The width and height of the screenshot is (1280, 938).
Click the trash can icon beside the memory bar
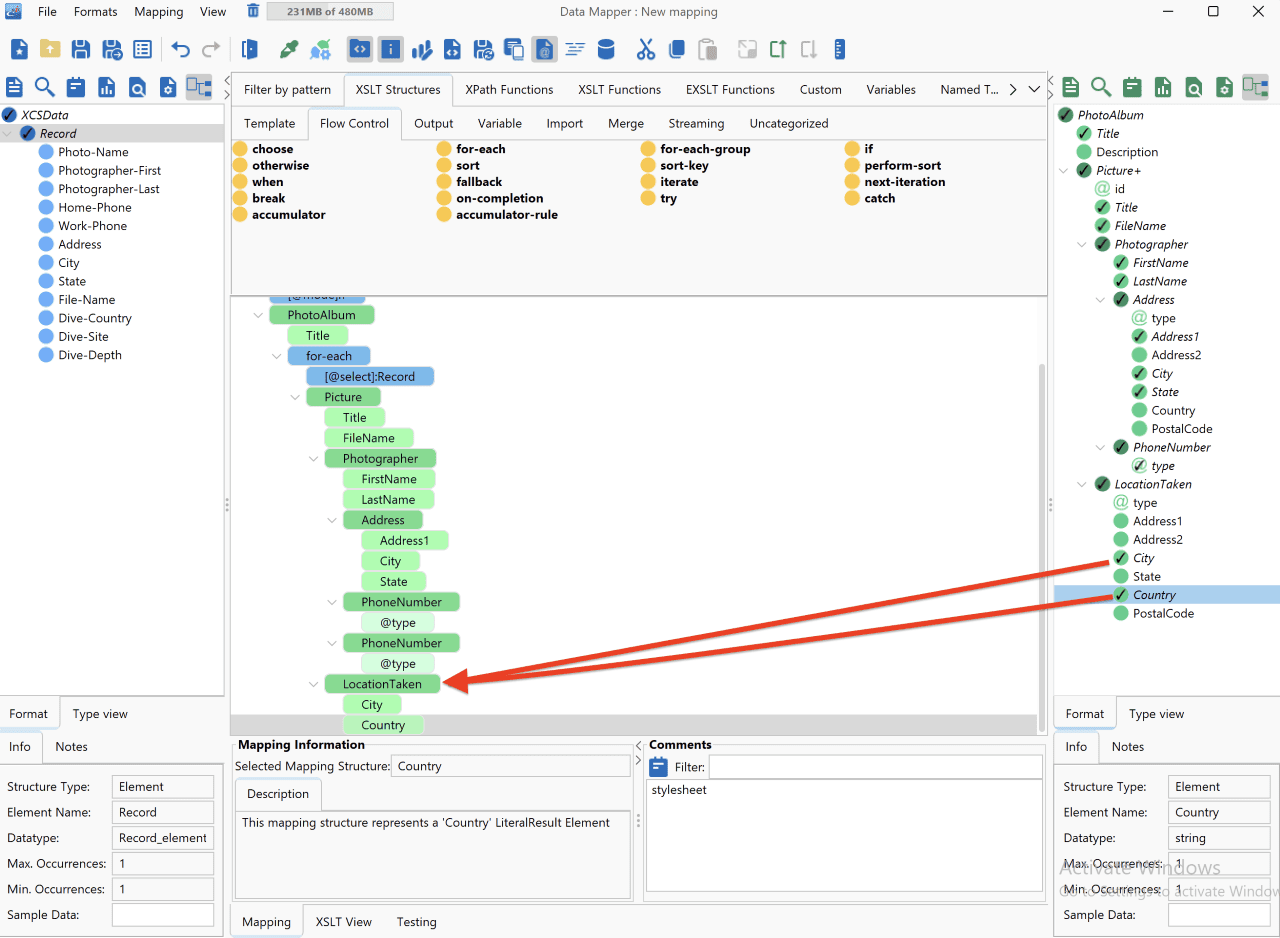[x=253, y=11]
